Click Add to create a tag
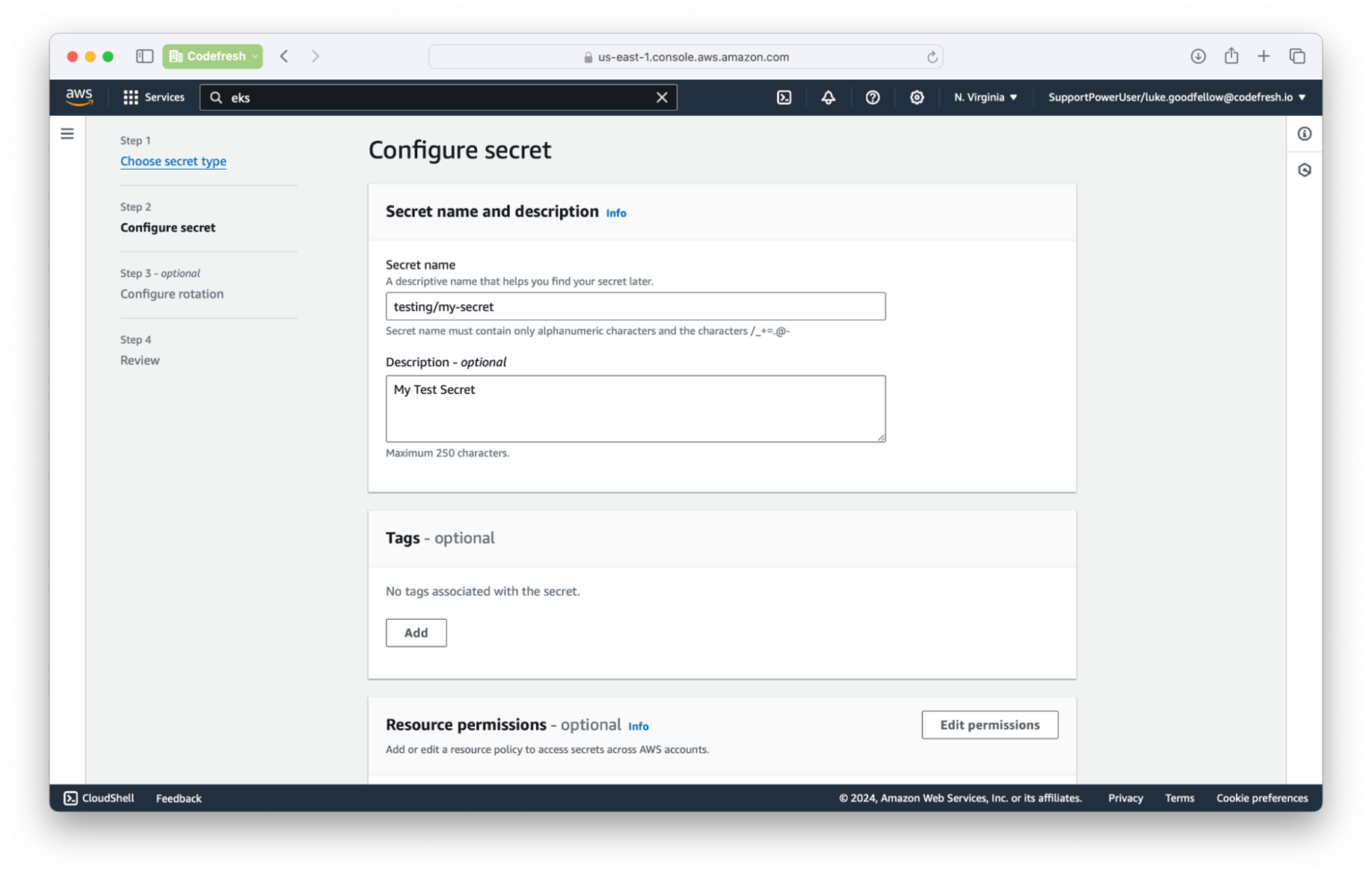Screen dimensions: 1372x877 click(415, 632)
